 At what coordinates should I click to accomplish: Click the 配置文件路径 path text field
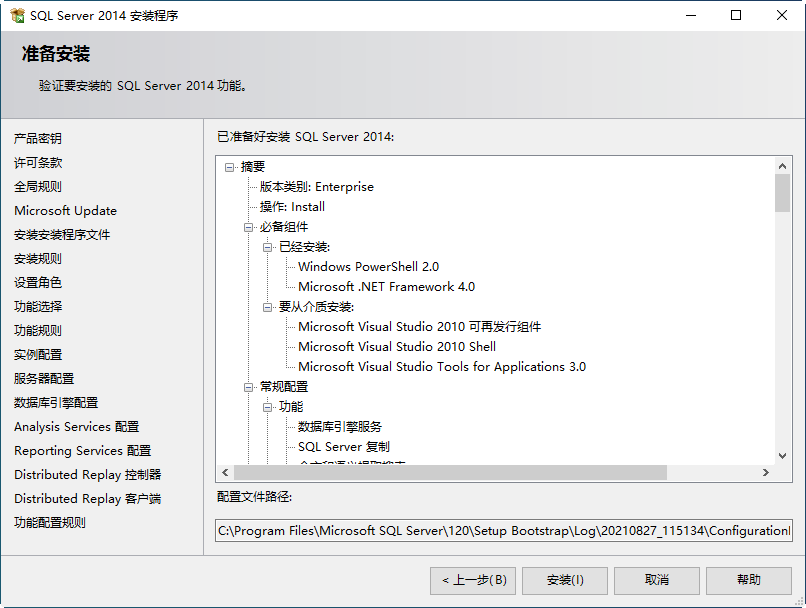pyautogui.click(x=504, y=531)
